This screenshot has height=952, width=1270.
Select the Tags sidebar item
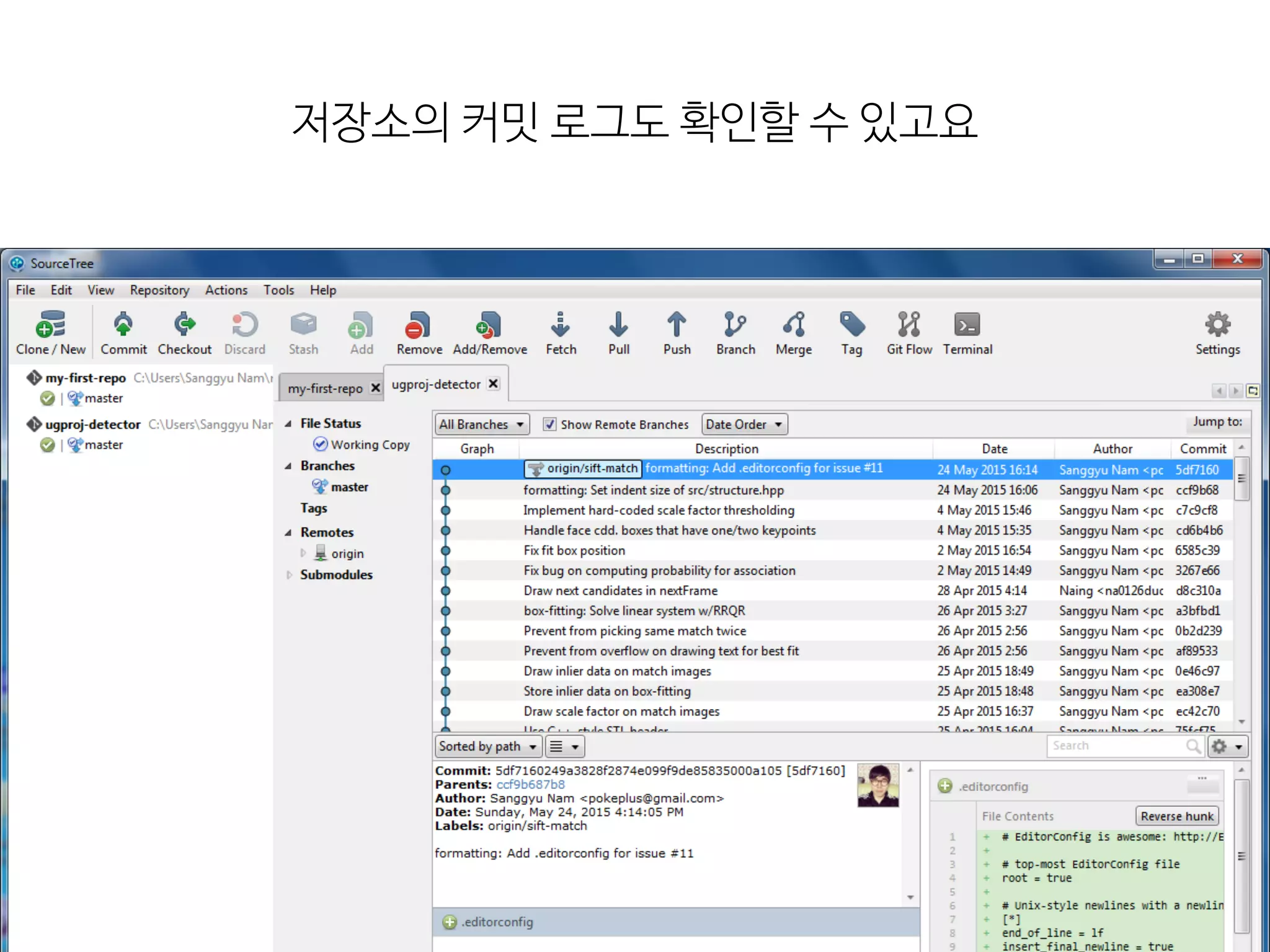pyautogui.click(x=314, y=508)
